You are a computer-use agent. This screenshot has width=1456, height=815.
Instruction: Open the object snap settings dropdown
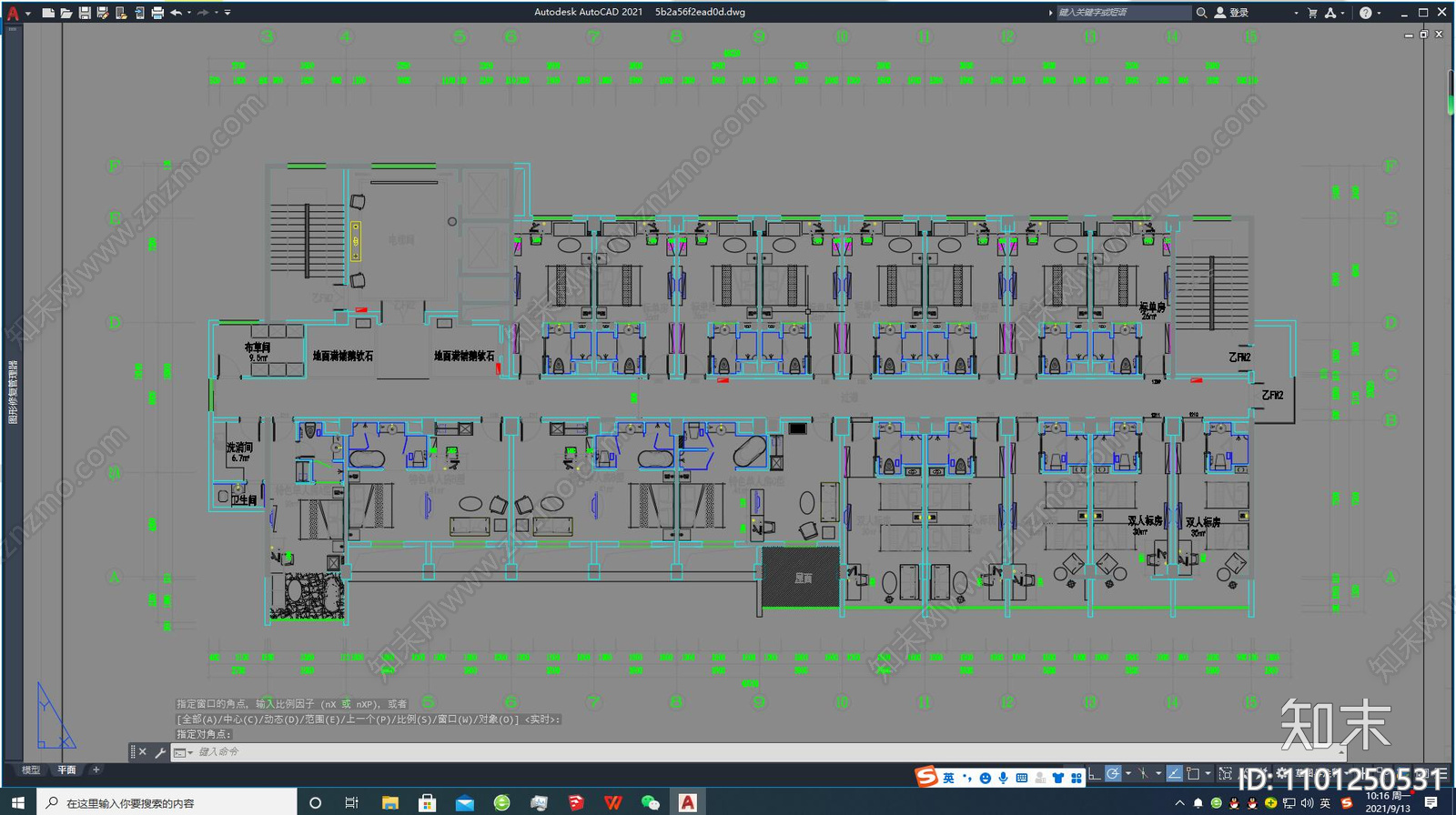[x=1208, y=774]
